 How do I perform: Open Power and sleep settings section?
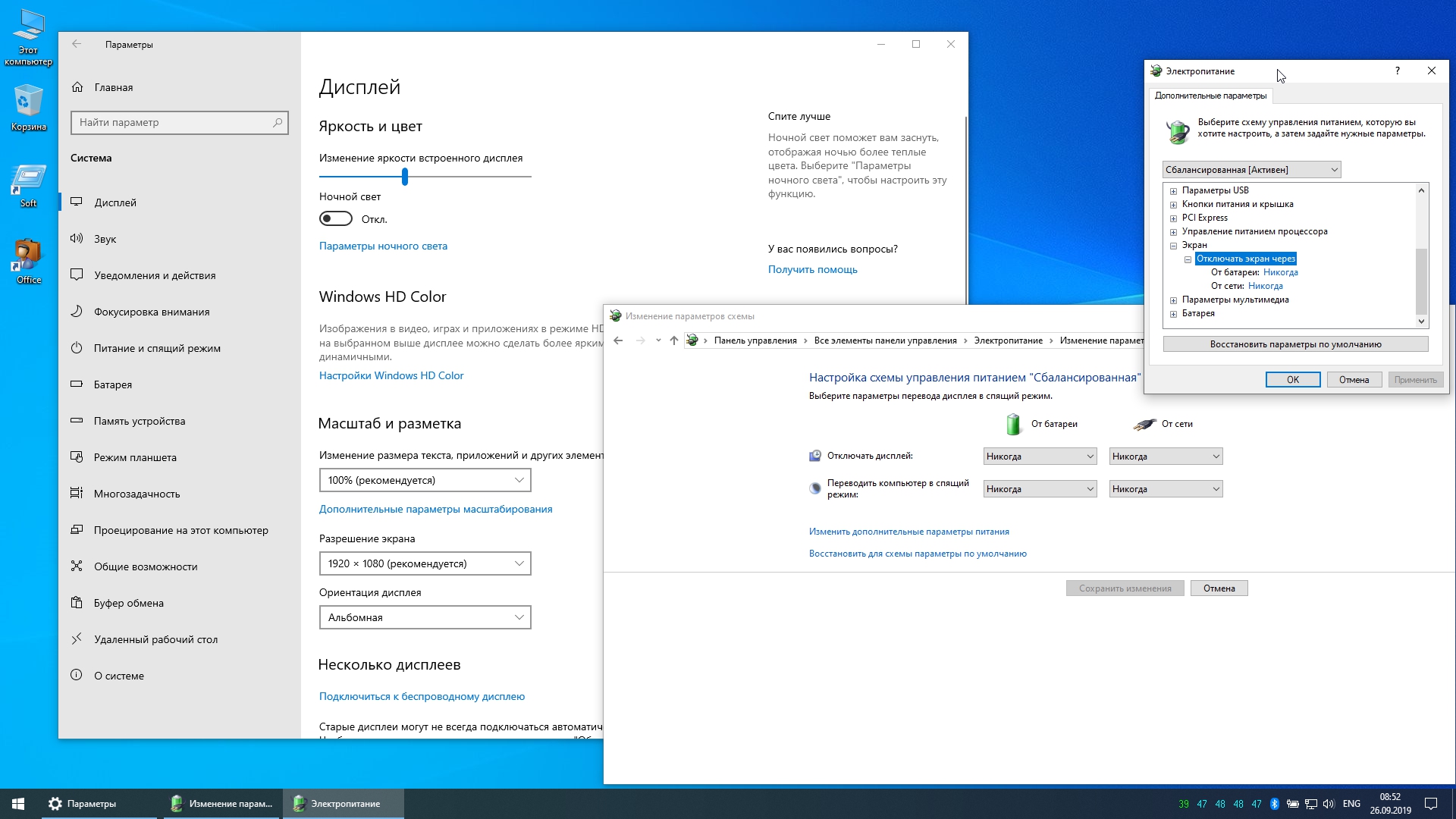pos(180,348)
